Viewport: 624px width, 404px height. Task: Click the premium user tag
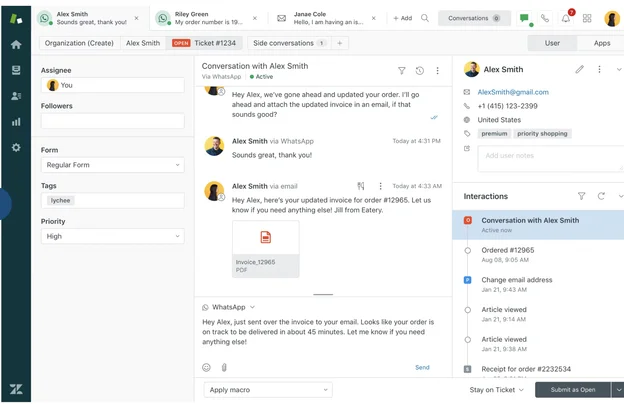click(494, 134)
